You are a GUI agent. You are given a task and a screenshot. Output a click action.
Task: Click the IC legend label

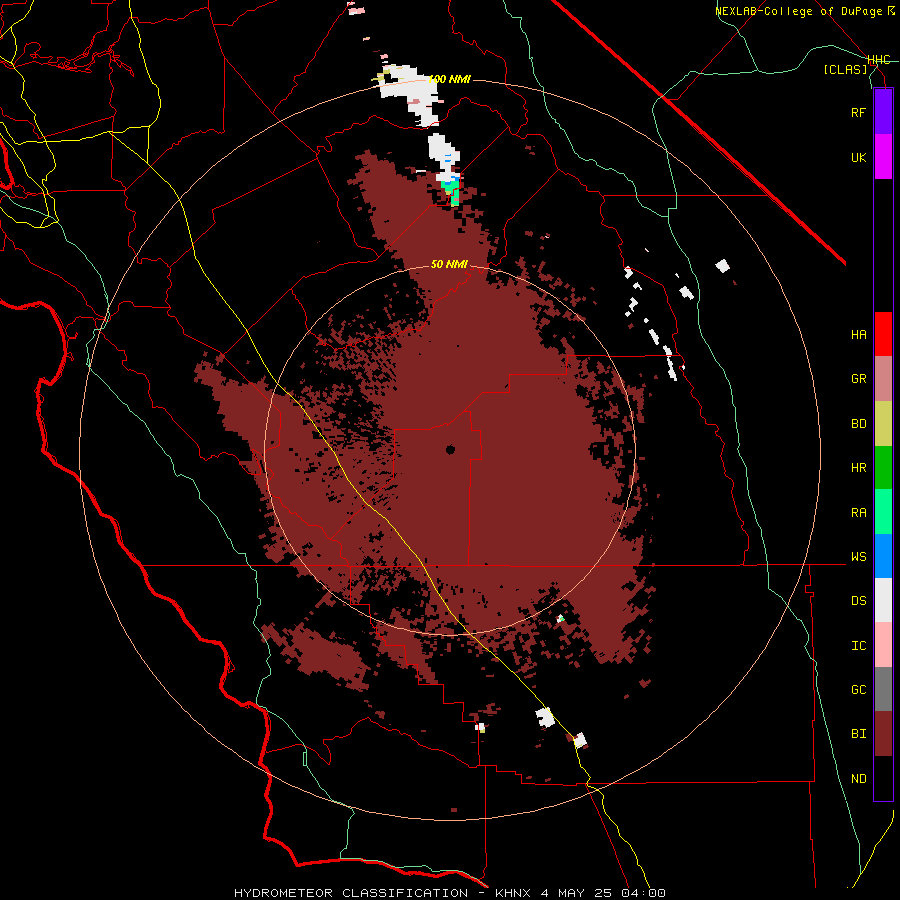click(859, 646)
